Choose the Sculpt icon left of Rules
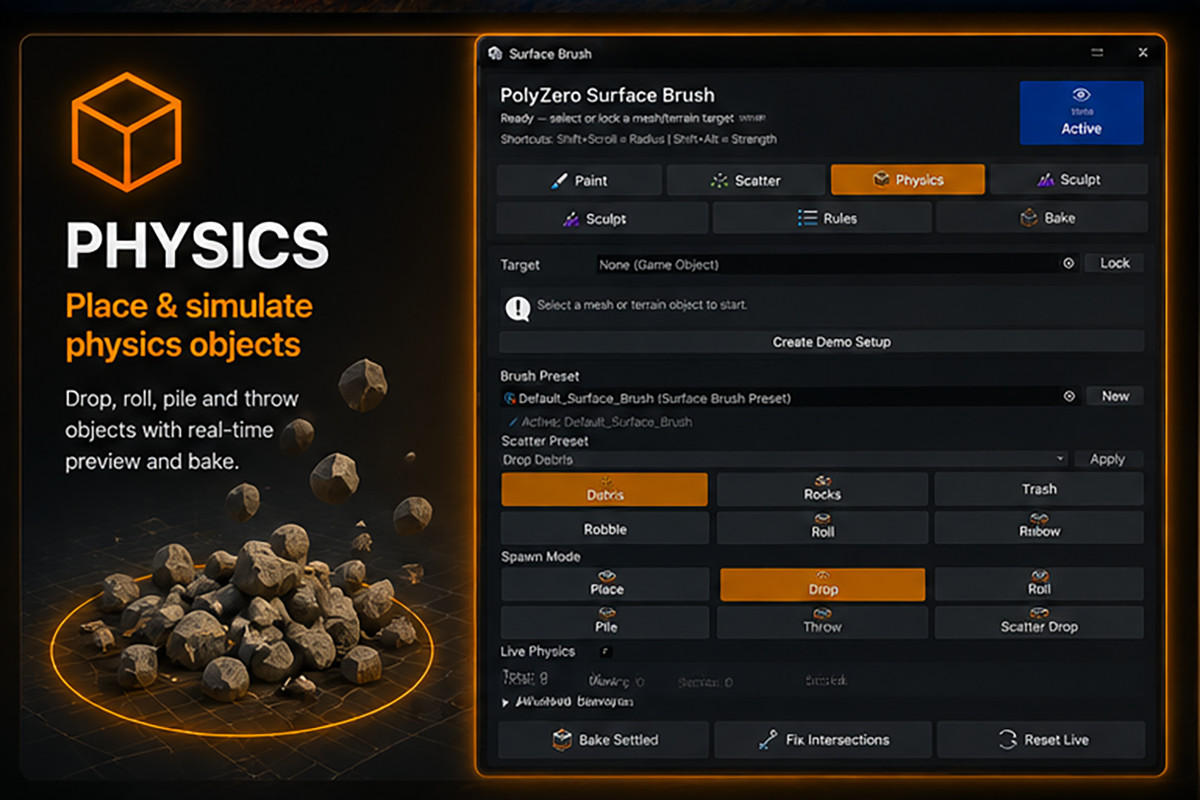The image size is (1200, 800). tap(571, 218)
